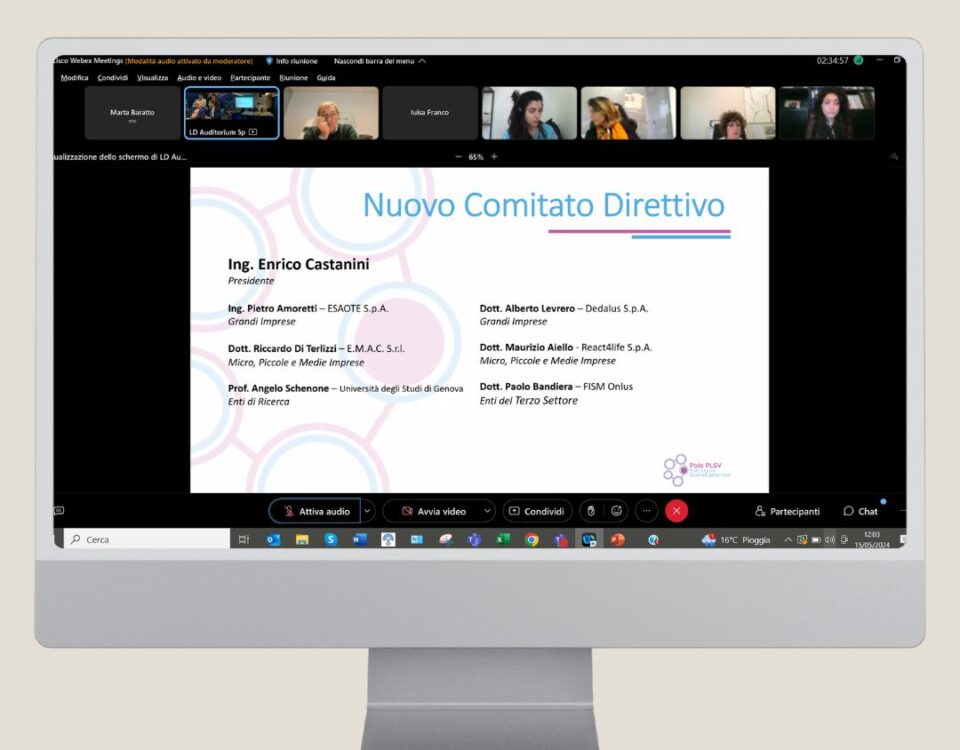Open File Explorer from the taskbar
Viewport: 960px width, 750px height.
coord(302,539)
